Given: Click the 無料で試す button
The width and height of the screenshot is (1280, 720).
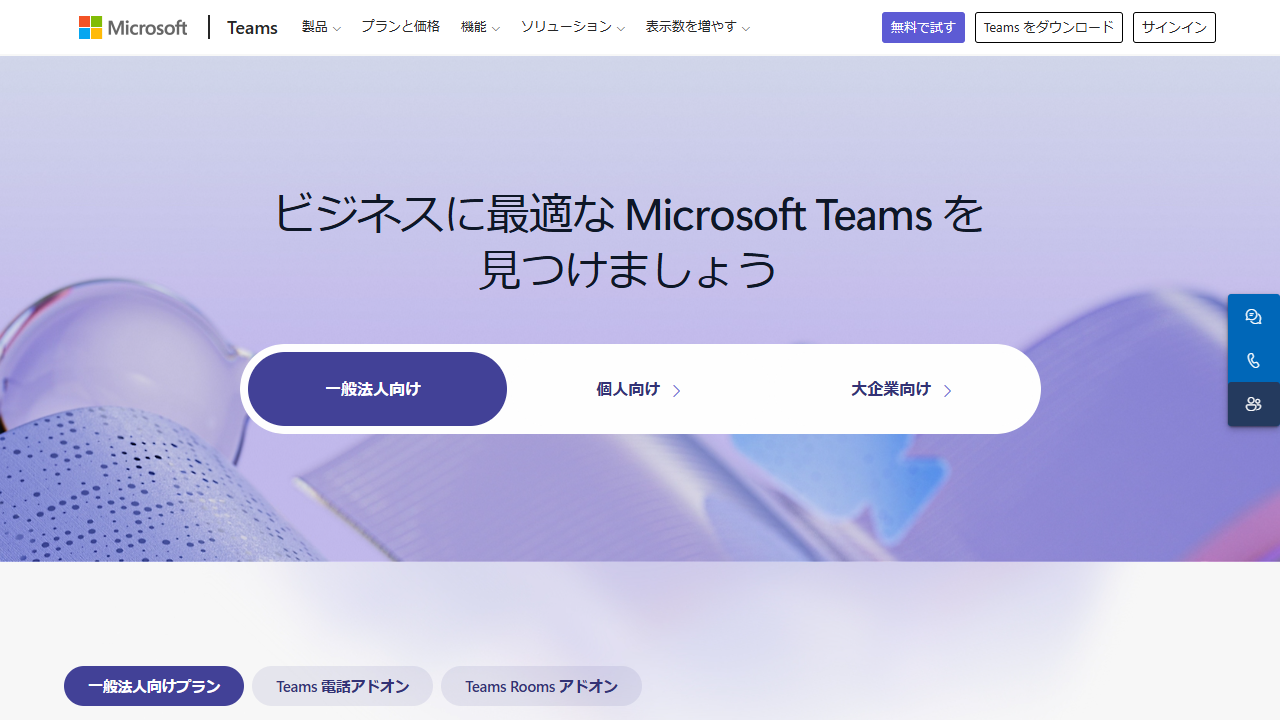Looking at the screenshot, I should coord(923,27).
